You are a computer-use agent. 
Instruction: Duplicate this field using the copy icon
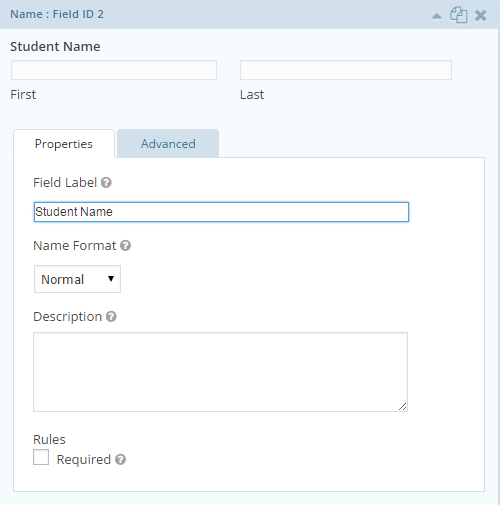[x=459, y=15]
